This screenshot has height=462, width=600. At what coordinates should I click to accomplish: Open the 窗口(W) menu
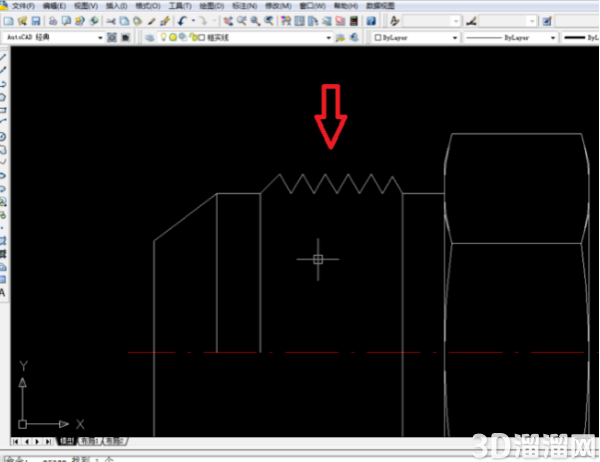click(x=312, y=6)
